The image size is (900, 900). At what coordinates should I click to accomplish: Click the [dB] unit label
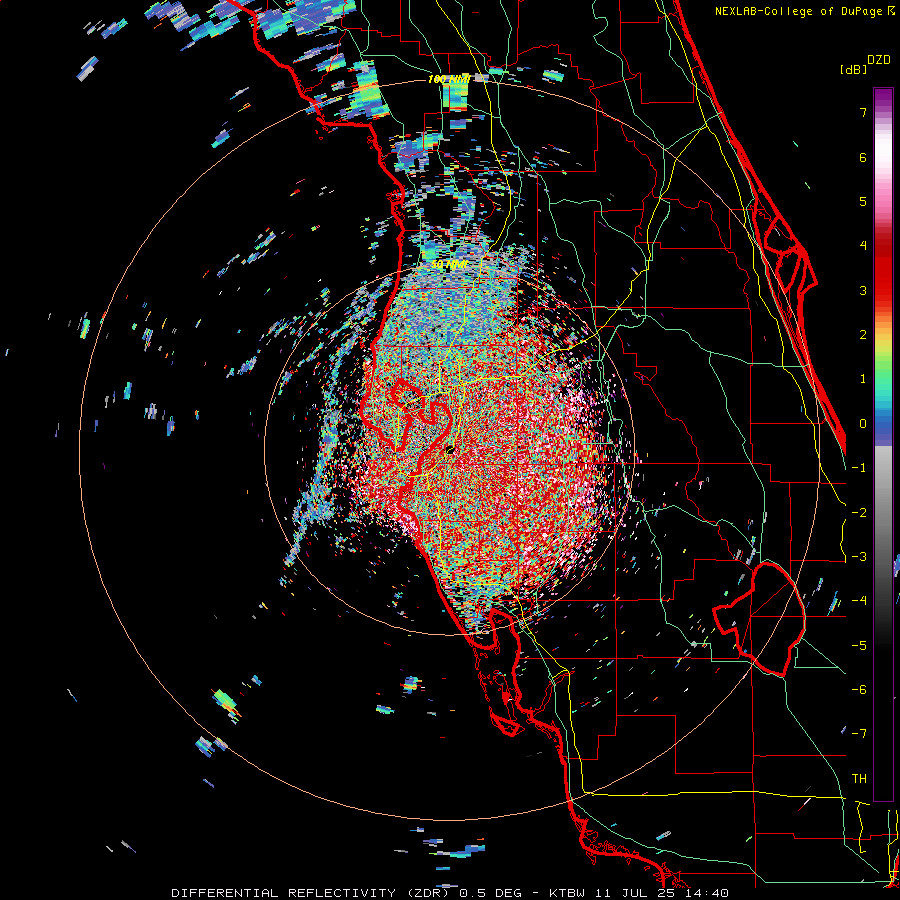pyautogui.click(x=853, y=69)
